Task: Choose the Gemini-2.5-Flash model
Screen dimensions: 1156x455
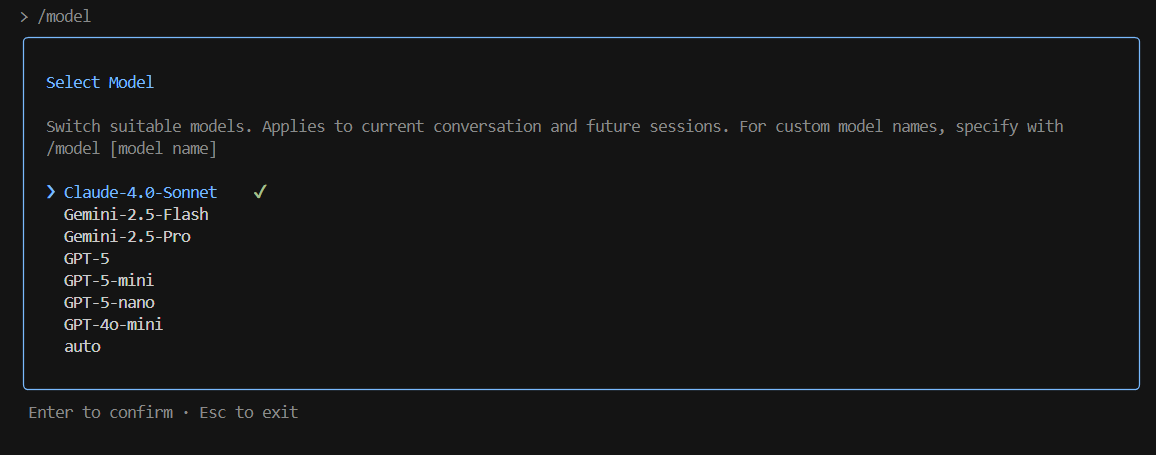Action: [x=136, y=214]
